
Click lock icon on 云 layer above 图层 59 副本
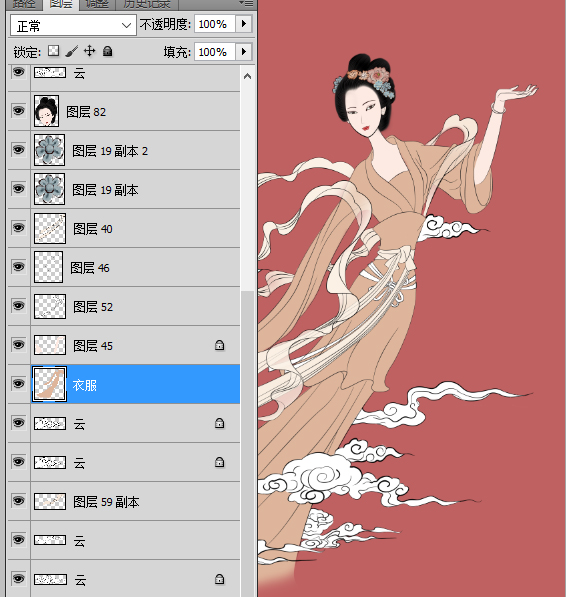click(220, 462)
